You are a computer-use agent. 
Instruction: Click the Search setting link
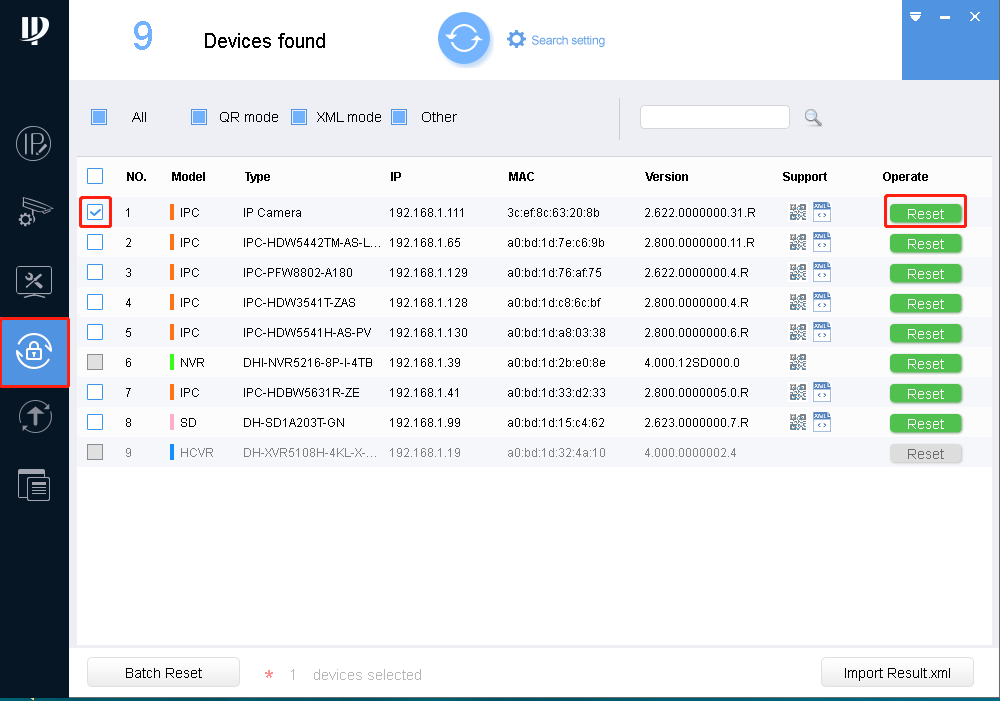pyautogui.click(x=568, y=40)
